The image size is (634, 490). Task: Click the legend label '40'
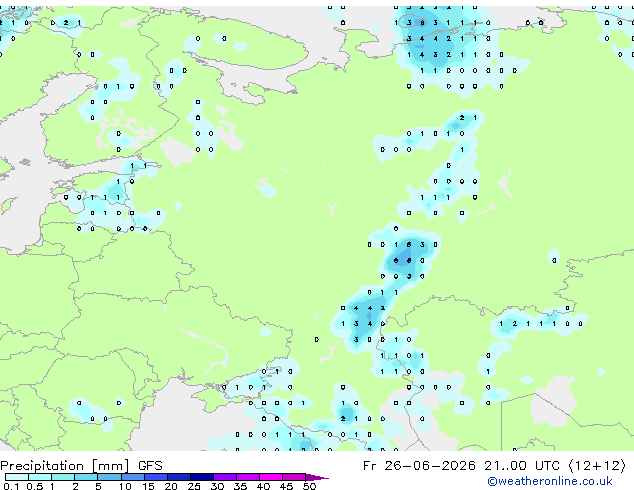click(x=263, y=486)
